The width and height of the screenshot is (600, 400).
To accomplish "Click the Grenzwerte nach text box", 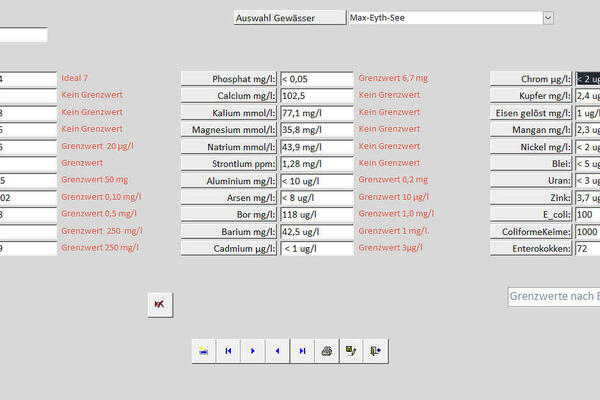I will click(x=554, y=297).
